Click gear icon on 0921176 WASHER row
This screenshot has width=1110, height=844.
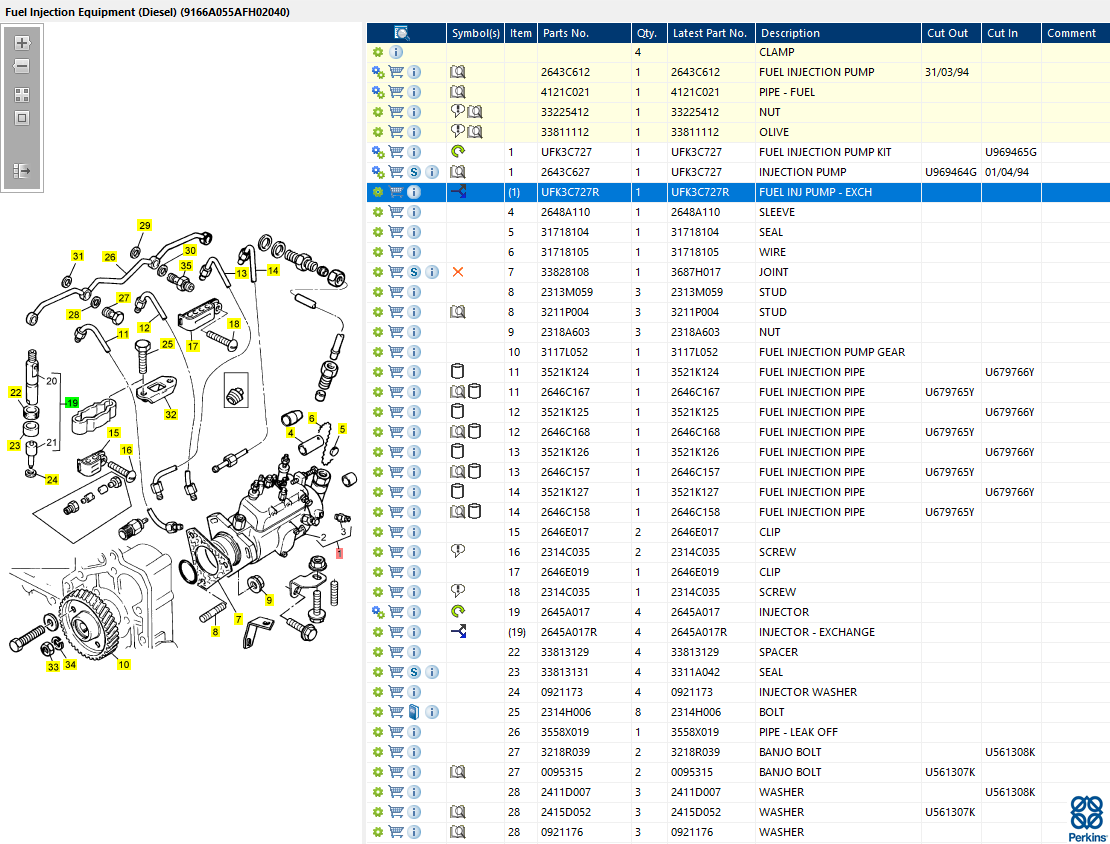(x=378, y=832)
